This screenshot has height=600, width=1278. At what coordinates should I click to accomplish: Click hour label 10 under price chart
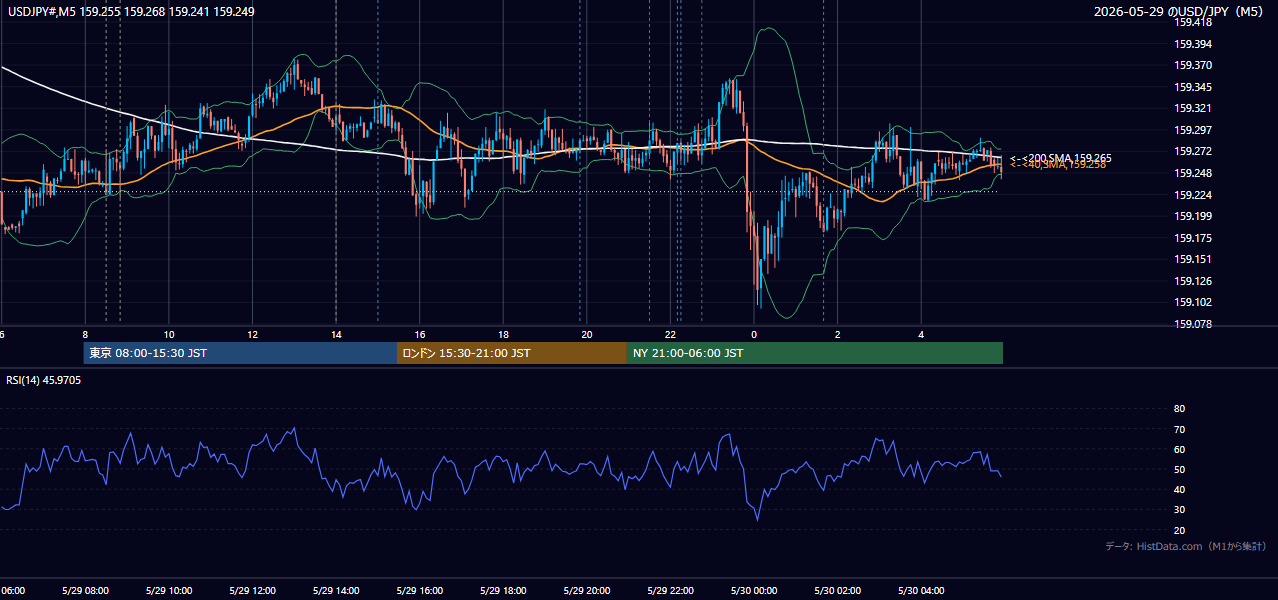pyautogui.click(x=169, y=335)
